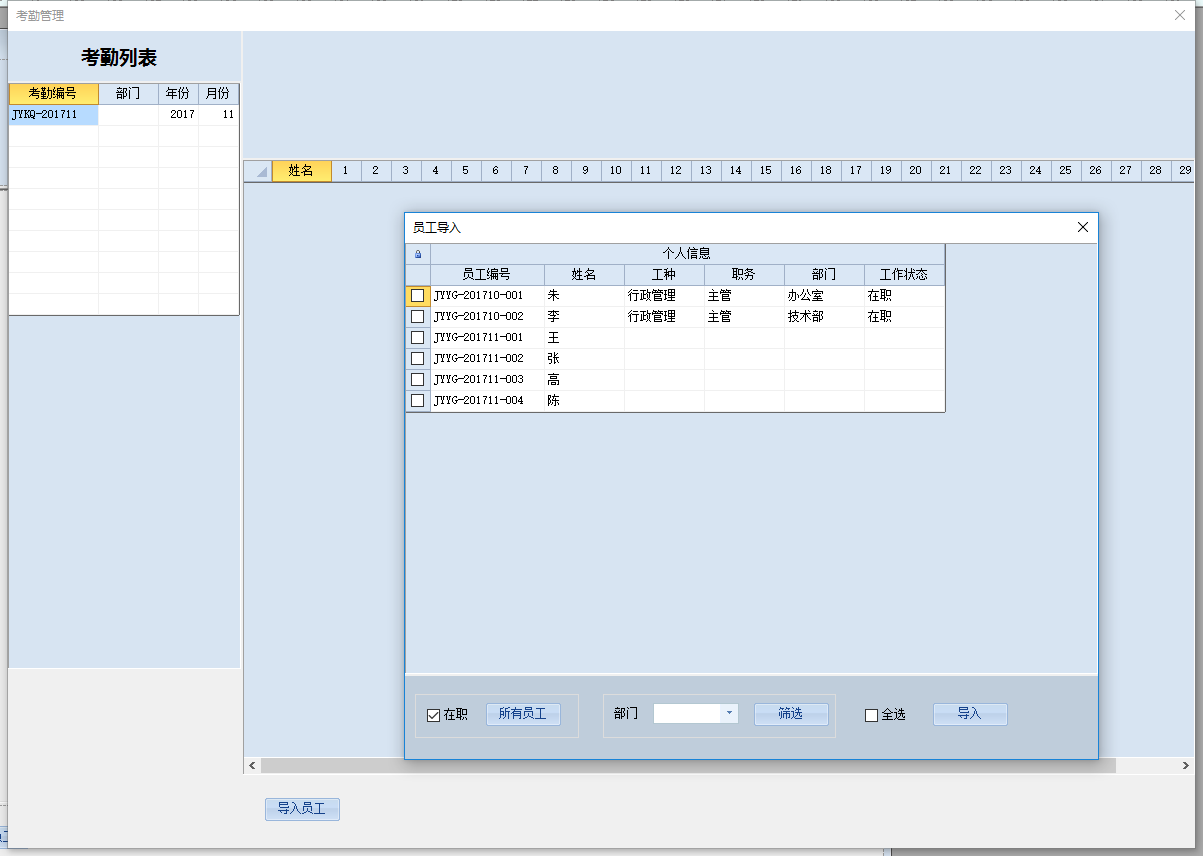Click 主管 cell in 李's row

pos(744,317)
